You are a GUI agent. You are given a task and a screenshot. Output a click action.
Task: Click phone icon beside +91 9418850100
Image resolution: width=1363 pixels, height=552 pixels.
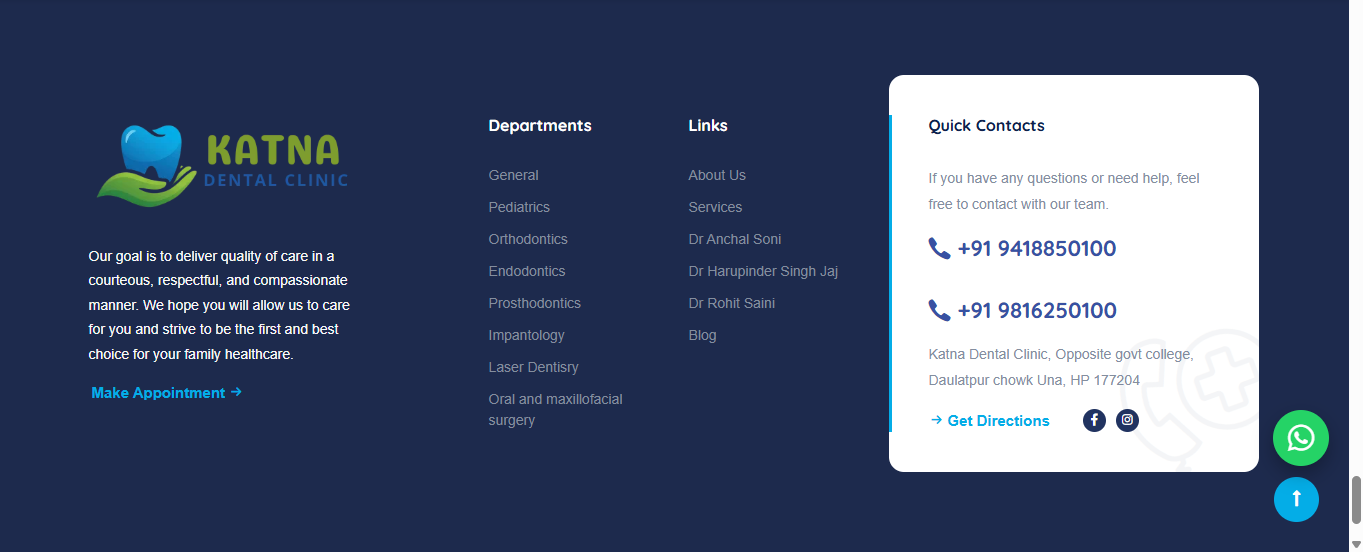tap(939, 249)
